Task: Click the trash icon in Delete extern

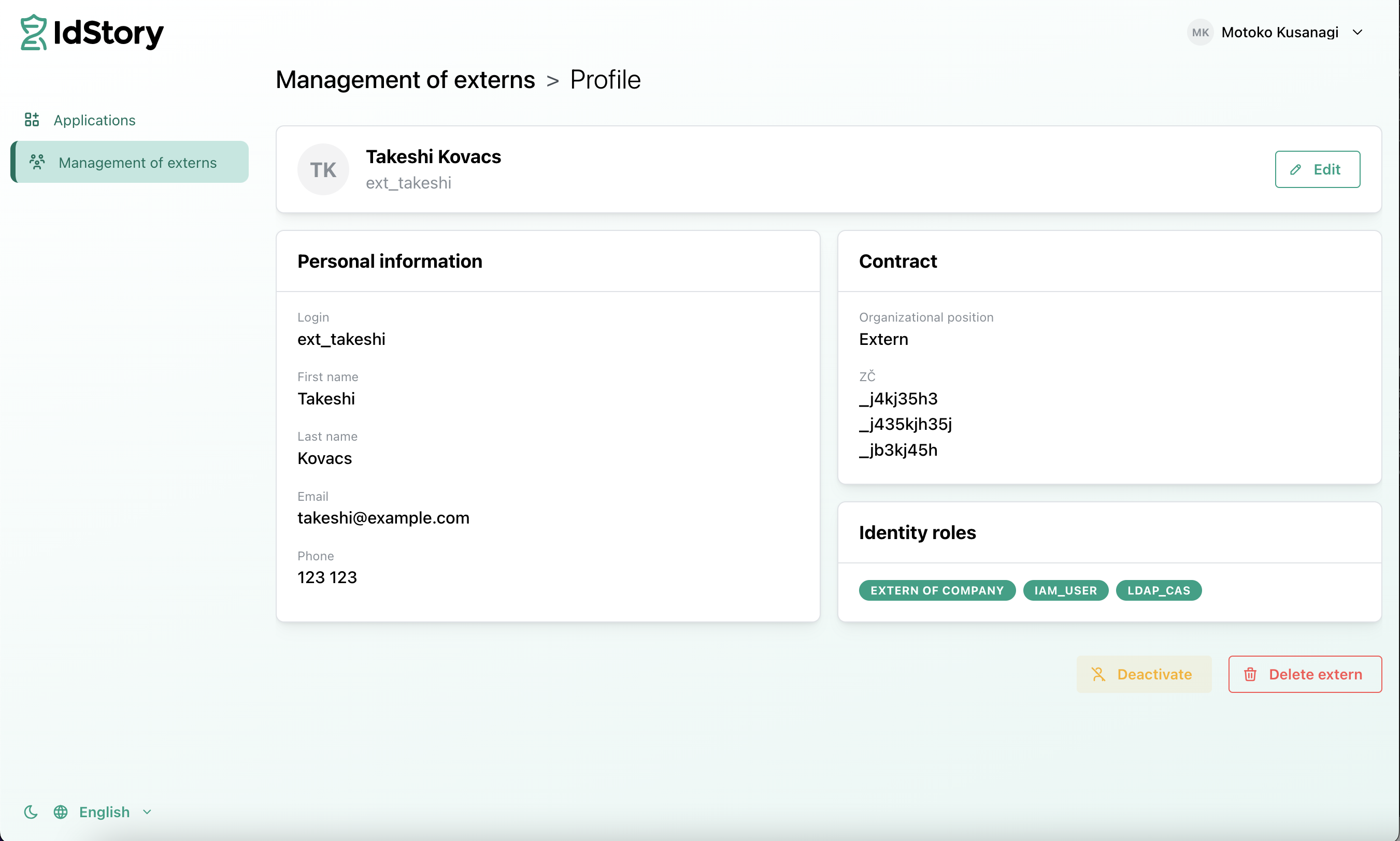Action: (1250, 674)
